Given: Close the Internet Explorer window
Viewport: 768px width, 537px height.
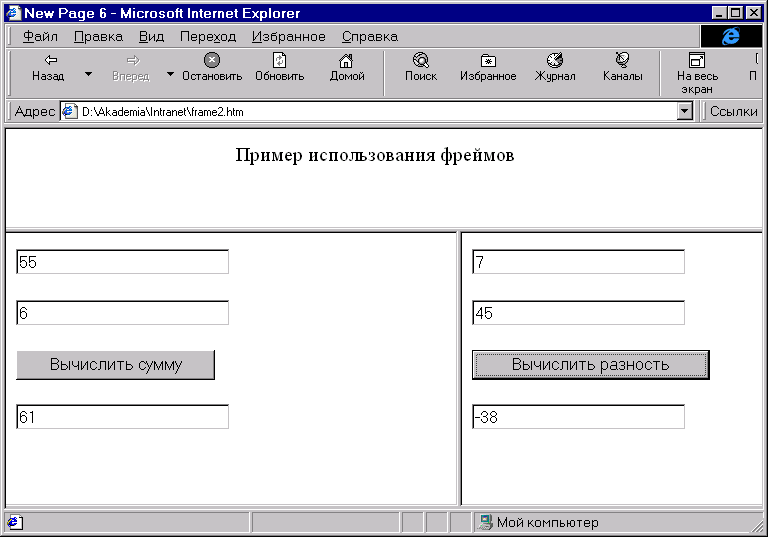Looking at the screenshot, I should coord(754,13).
